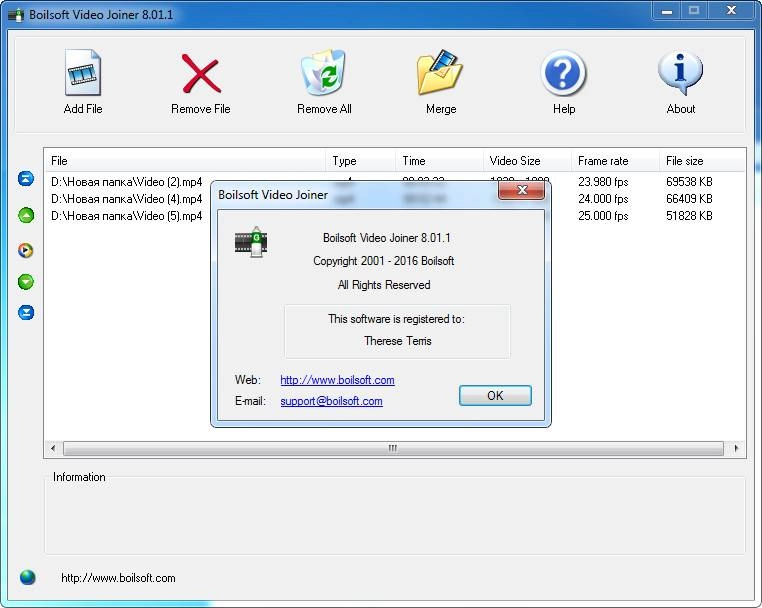This screenshot has height=608, width=762.
Task: Sort list by the Video Size header
Action: click(527, 161)
